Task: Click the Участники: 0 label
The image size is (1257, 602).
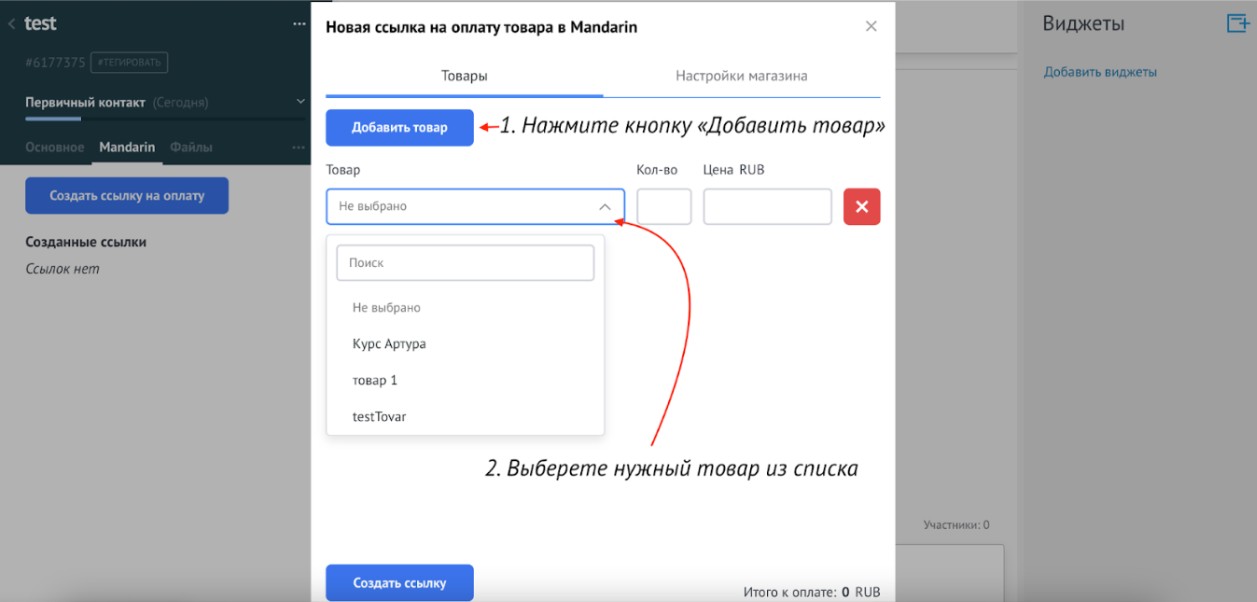Action: click(956, 525)
